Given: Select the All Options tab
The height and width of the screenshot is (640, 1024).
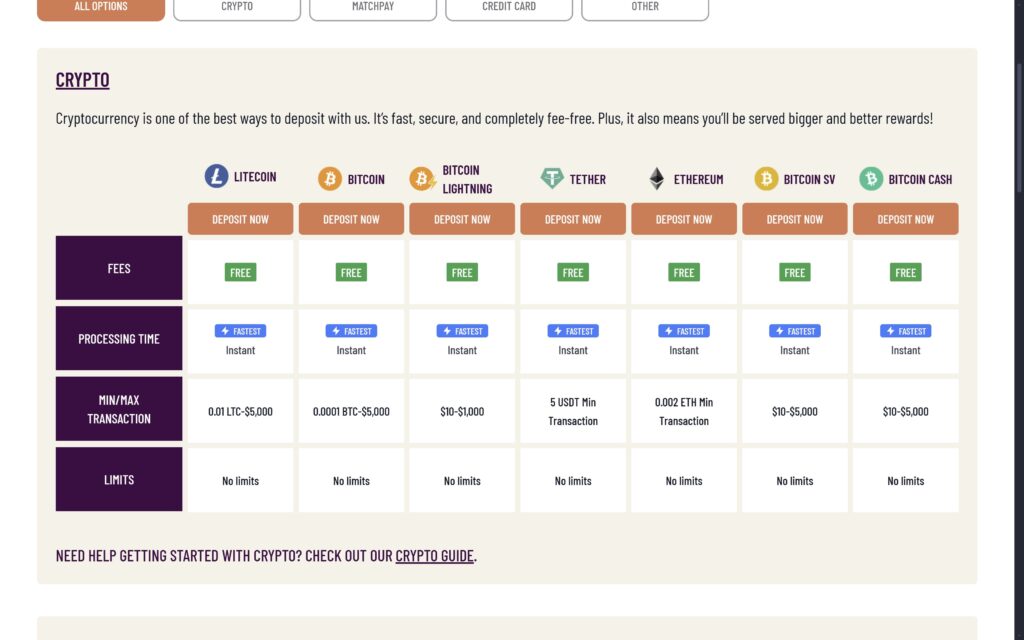Looking at the screenshot, I should tap(100, 8).
